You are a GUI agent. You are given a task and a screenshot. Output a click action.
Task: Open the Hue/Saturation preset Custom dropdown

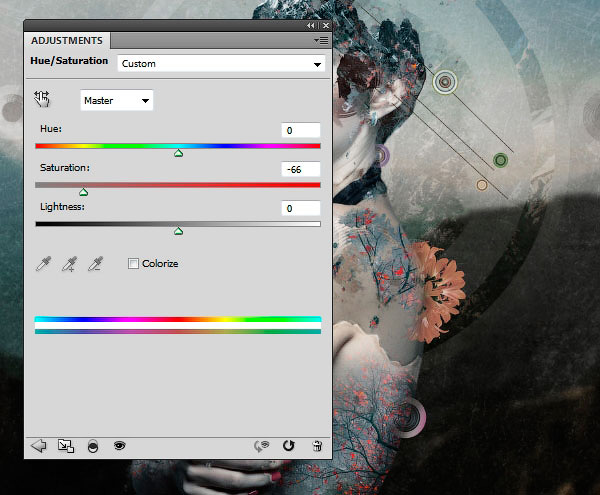point(221,64)
